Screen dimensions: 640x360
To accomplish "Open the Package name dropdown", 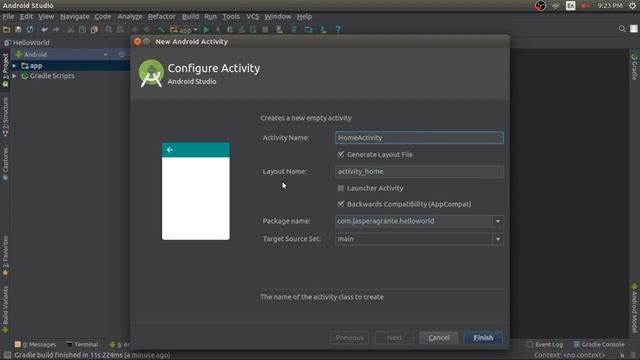I will (498, 221).
